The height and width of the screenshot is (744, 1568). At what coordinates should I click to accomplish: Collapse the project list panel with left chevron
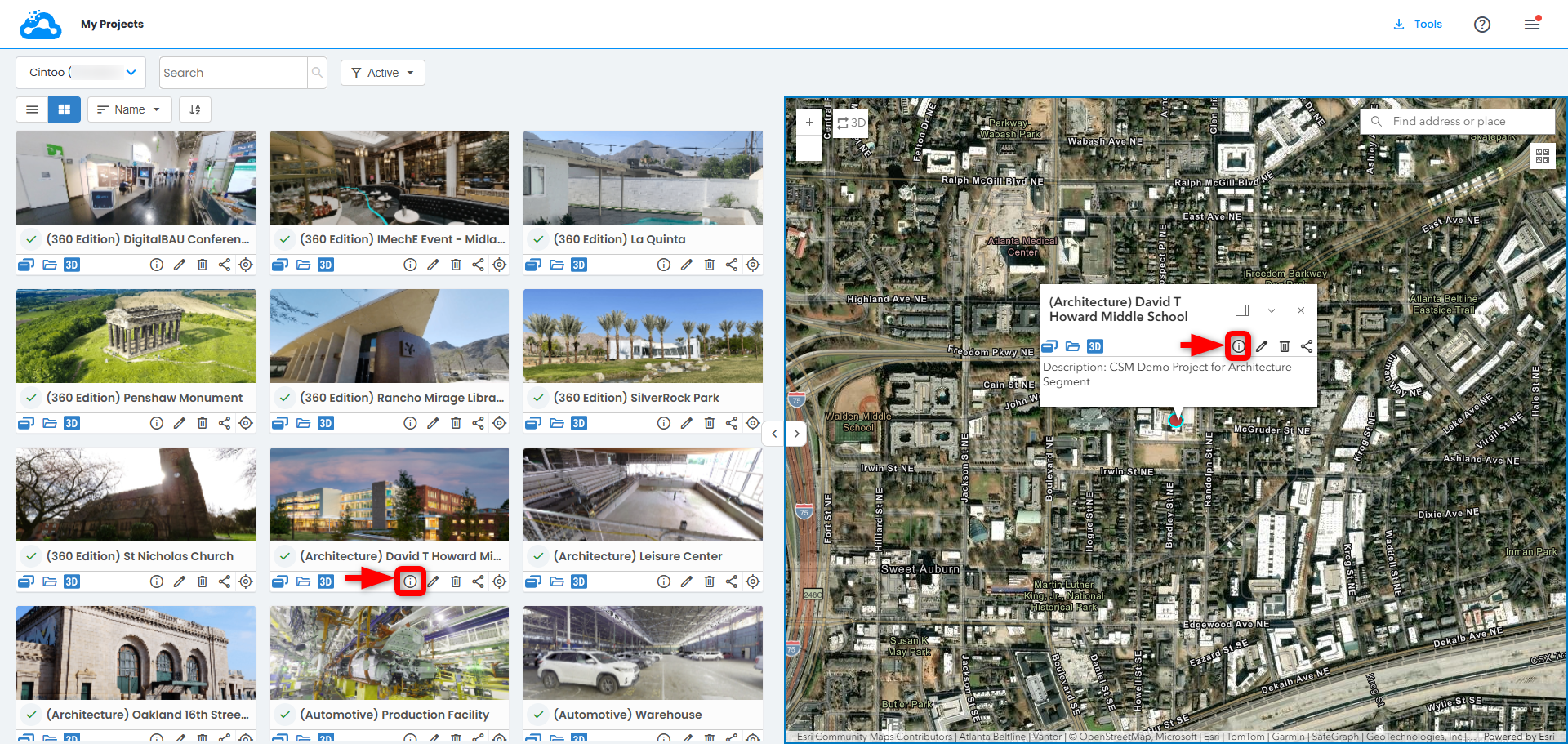[x=774, y=434]
